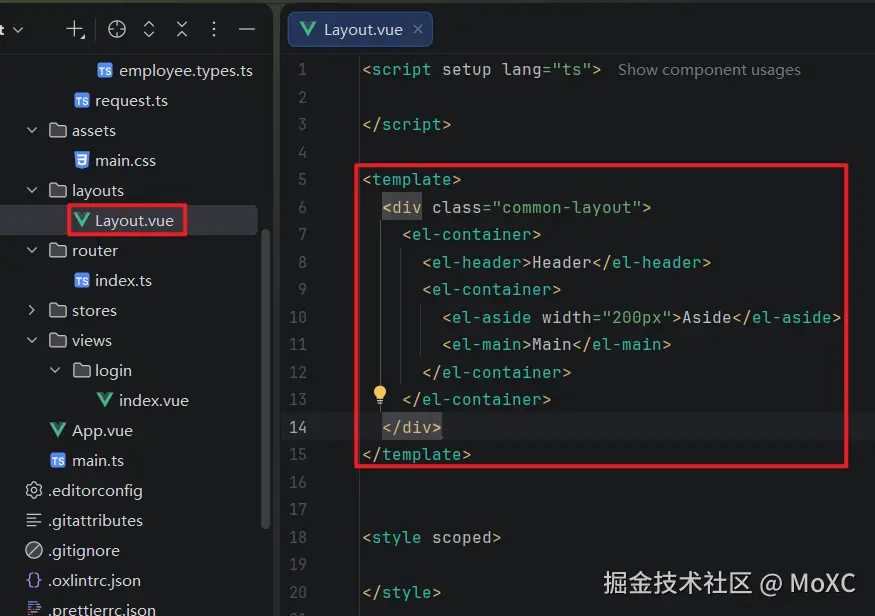Click the TS icon beside main.ts

pyautogui.click(x=58, y=460)
